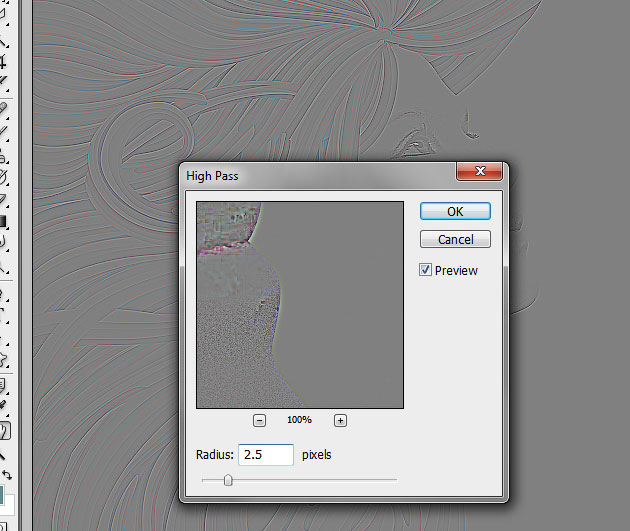Screen dimensions: 630x531
Task: Confirm the High Pass filter with OK
Action: (455, 211)
